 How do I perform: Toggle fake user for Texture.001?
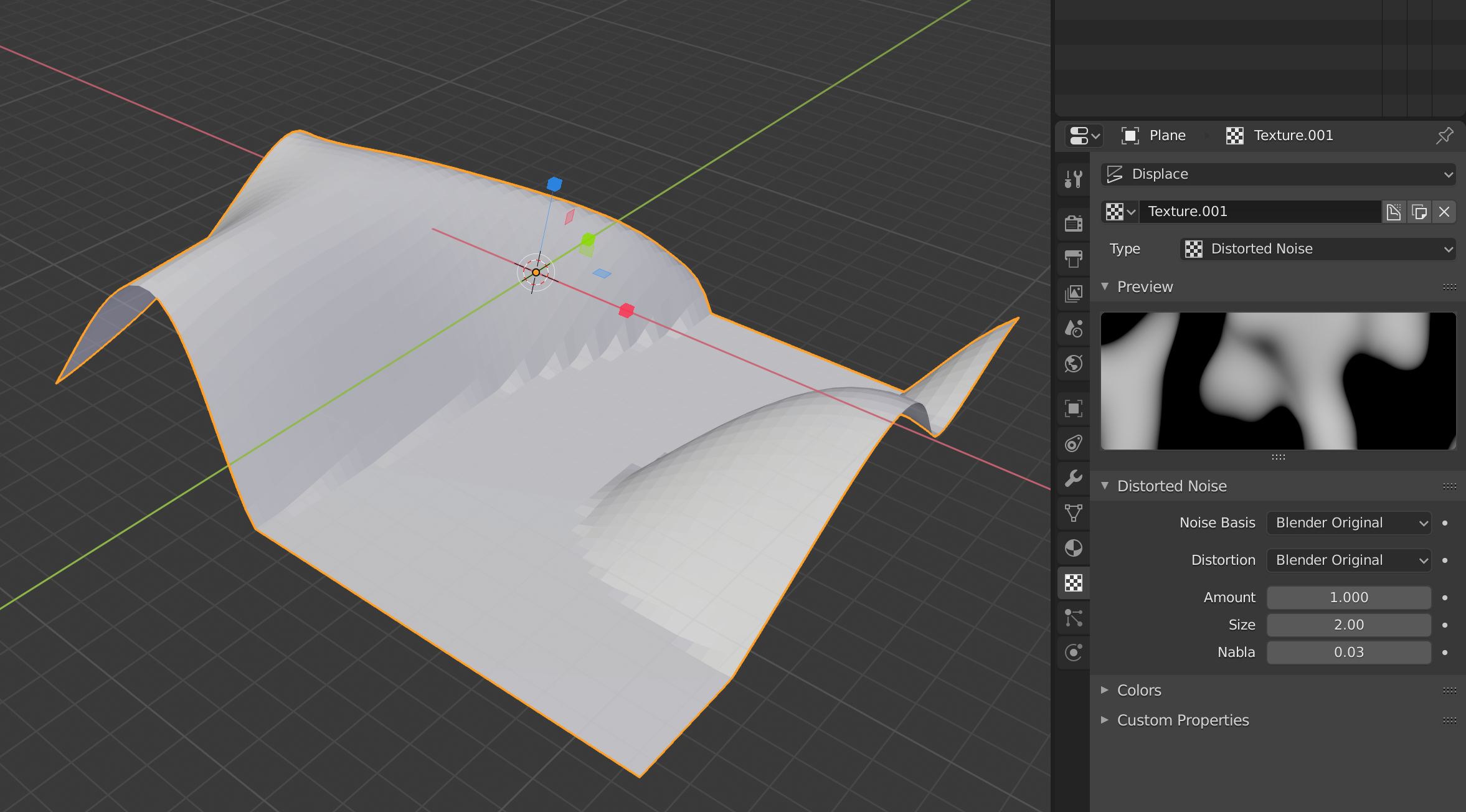click(1394, 212)
